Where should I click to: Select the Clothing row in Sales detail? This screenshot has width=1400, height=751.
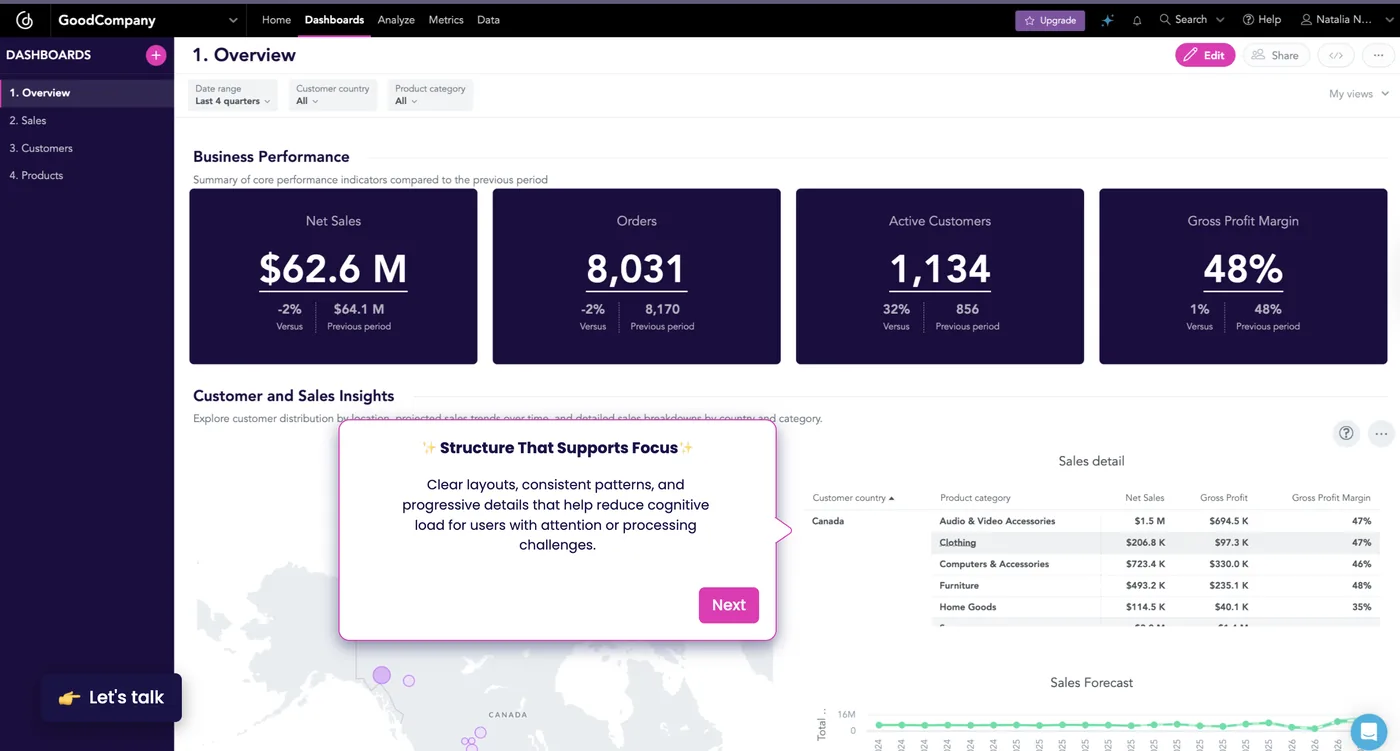1156,543
